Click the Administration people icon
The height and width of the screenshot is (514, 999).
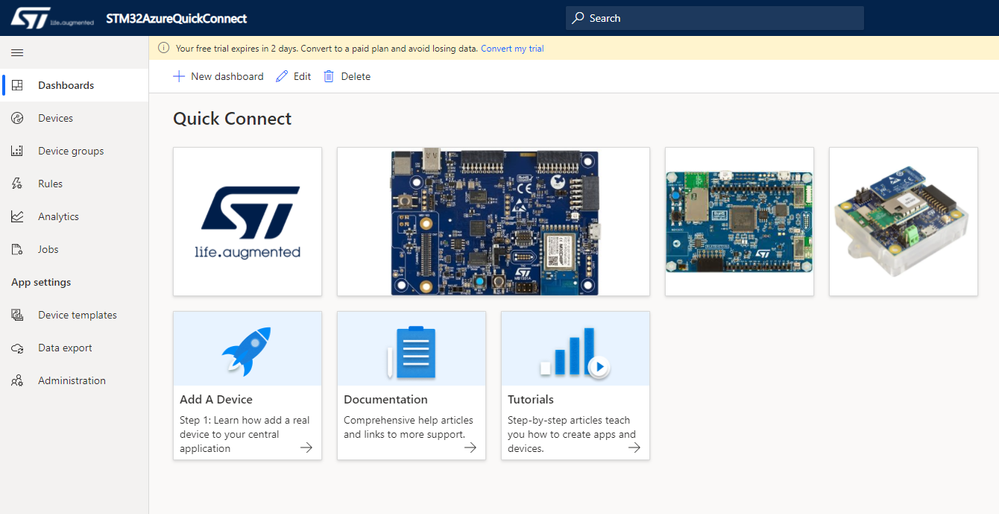point(17,380)
